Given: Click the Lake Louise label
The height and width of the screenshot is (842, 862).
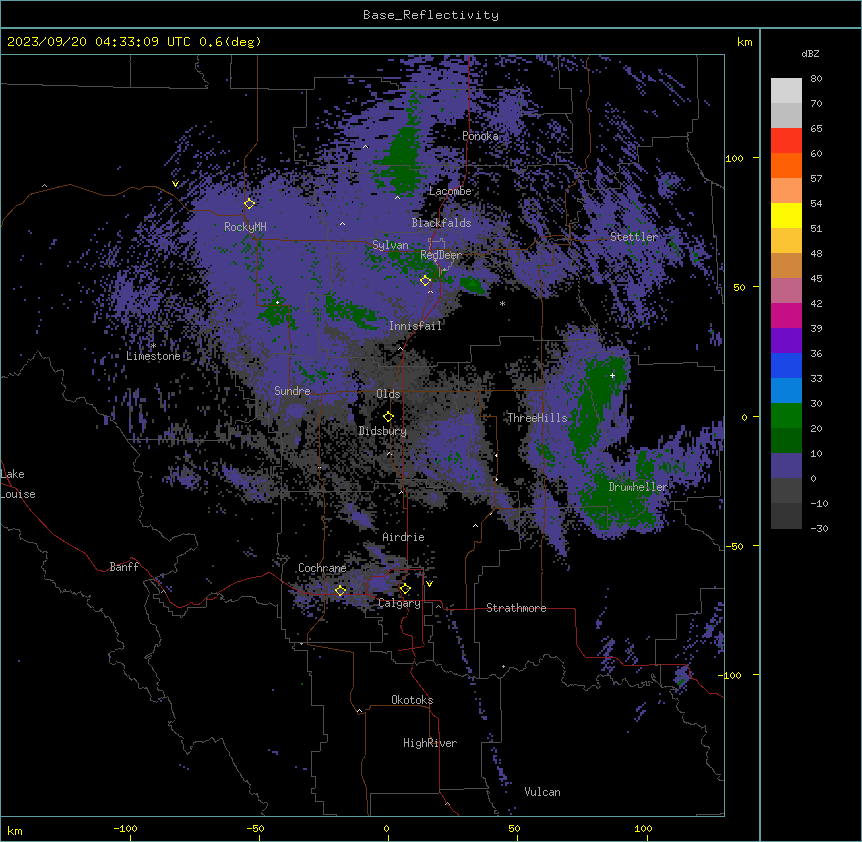Looking at the screenshot, I should (18, 484).
